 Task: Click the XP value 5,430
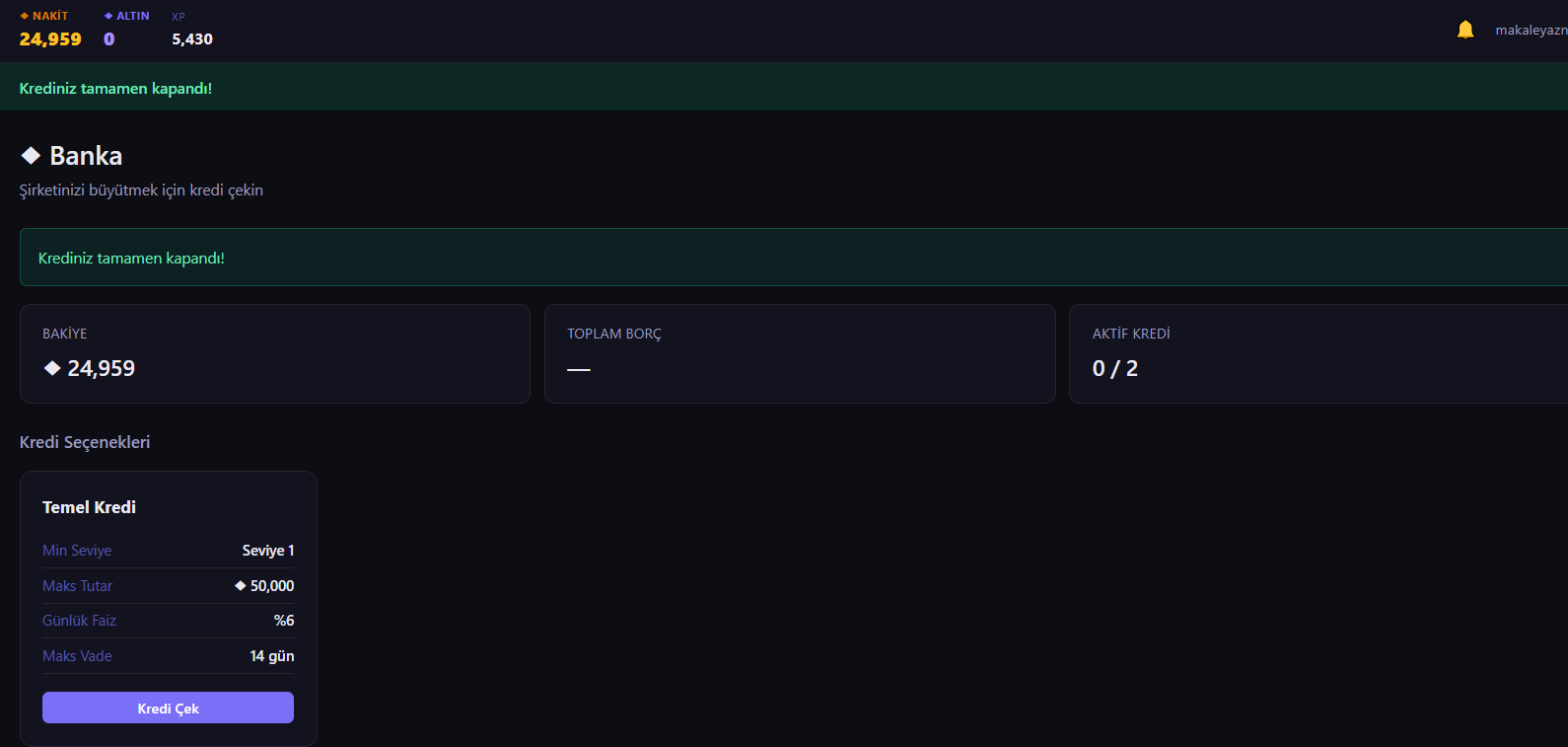tap(192, 39)
